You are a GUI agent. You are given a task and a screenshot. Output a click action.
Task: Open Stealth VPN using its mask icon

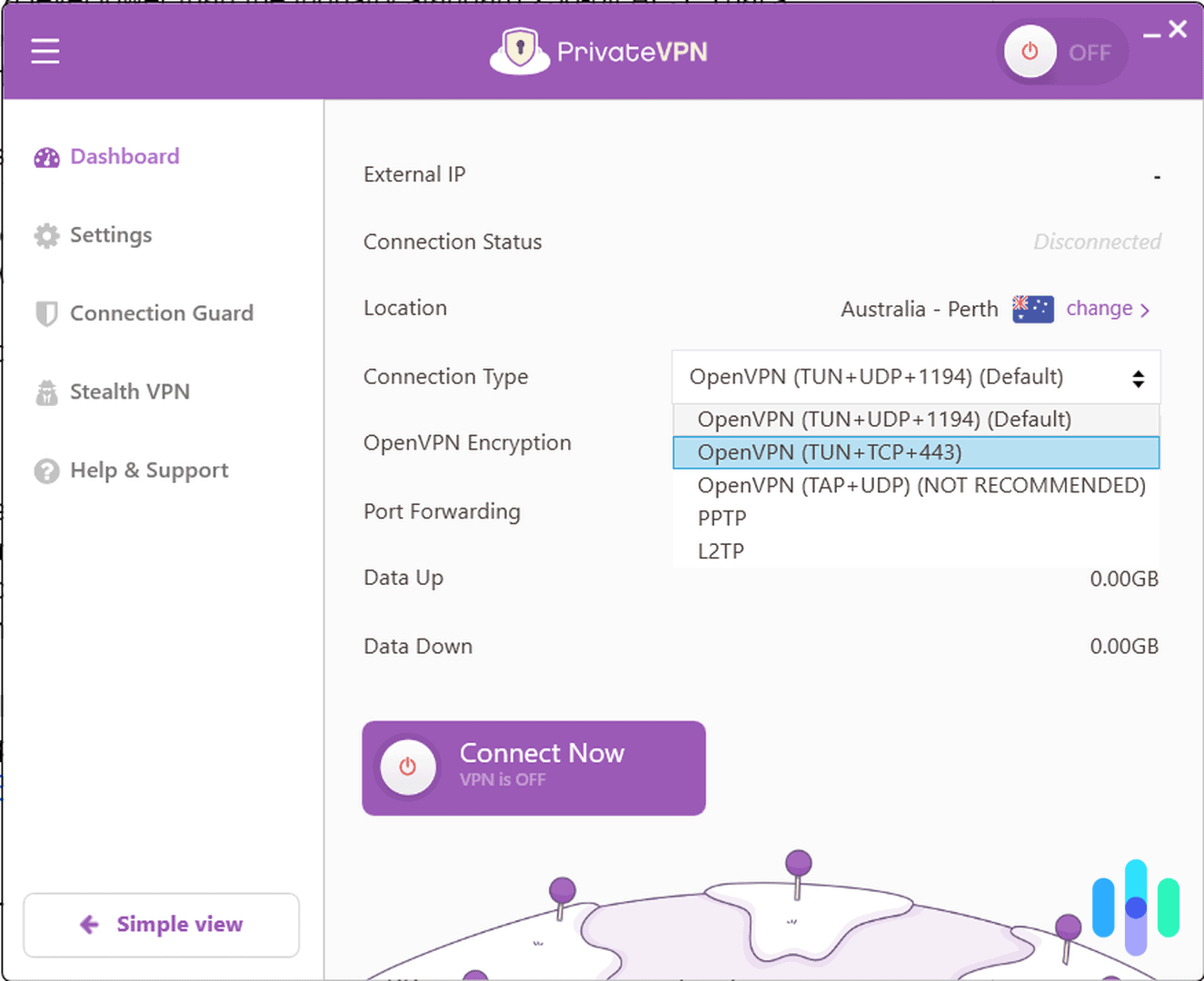coord(46,391)
